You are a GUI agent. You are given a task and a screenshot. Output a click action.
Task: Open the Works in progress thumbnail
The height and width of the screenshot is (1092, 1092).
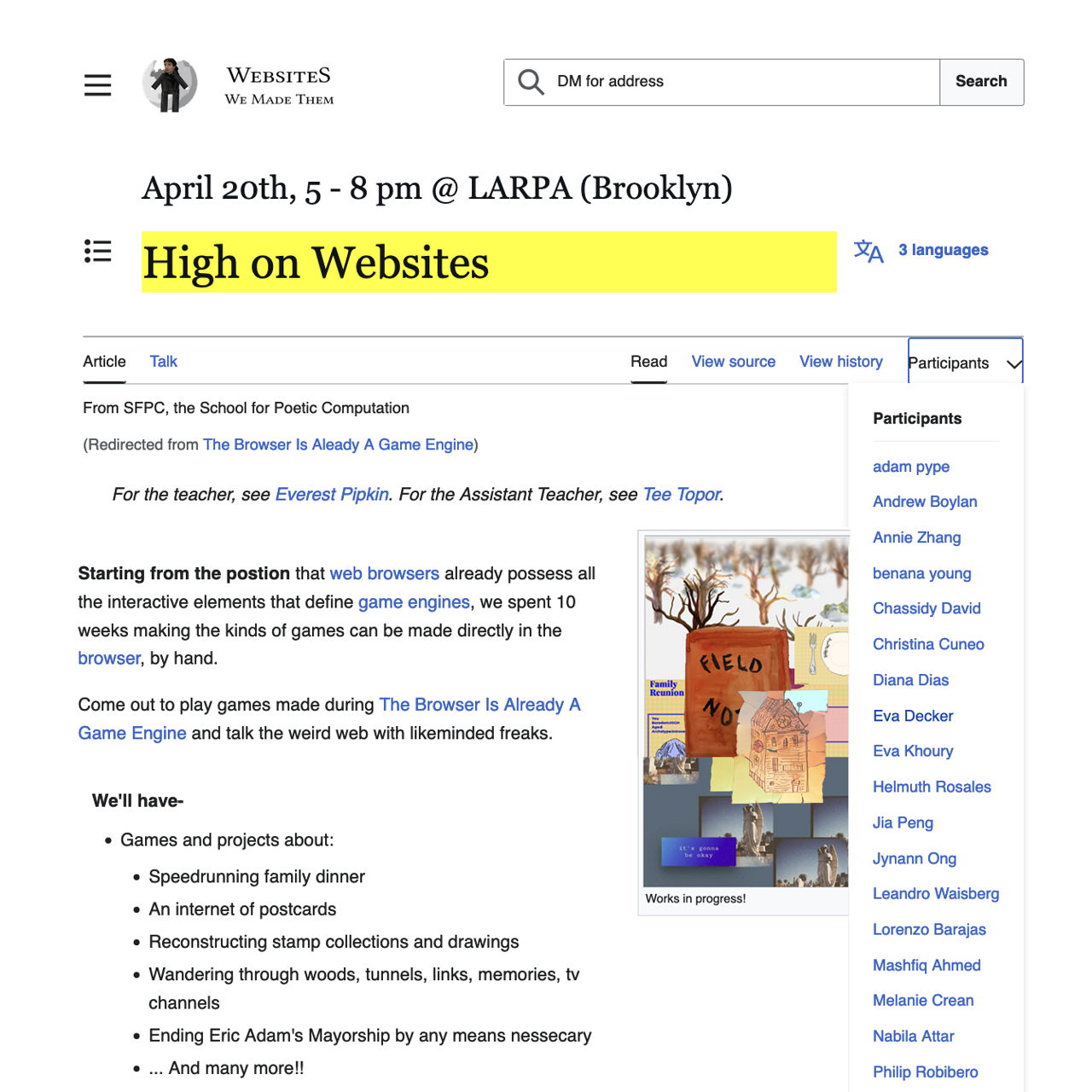coord(746,712)
